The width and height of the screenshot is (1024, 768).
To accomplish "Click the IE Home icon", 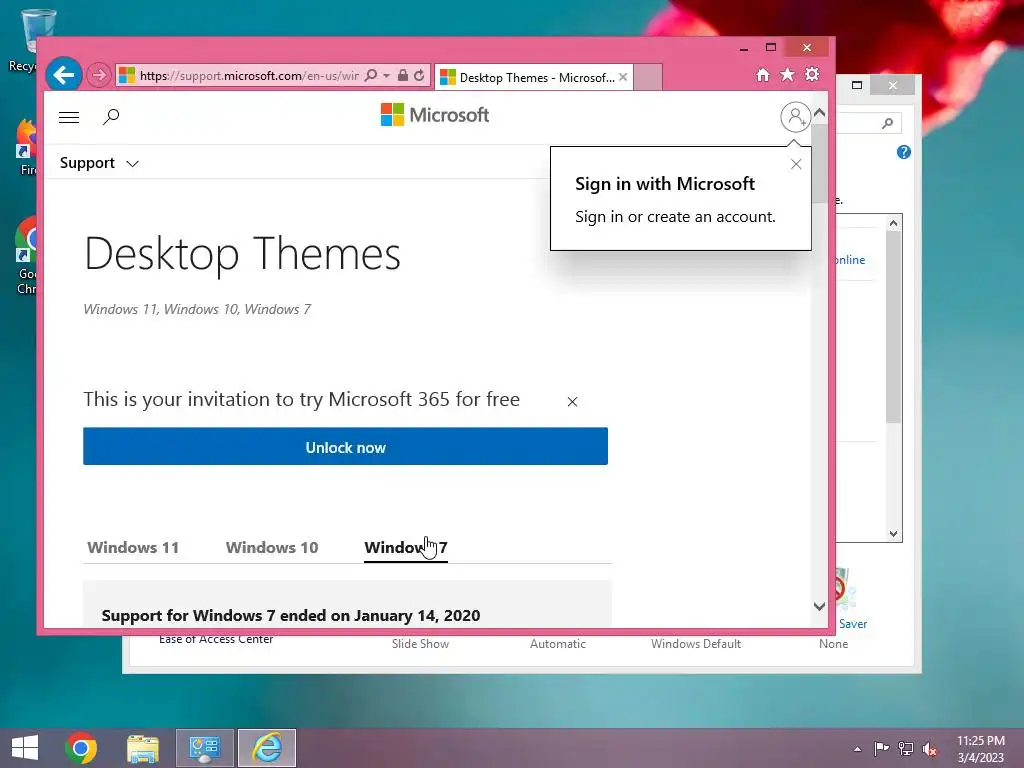I will tap(762, 75).
